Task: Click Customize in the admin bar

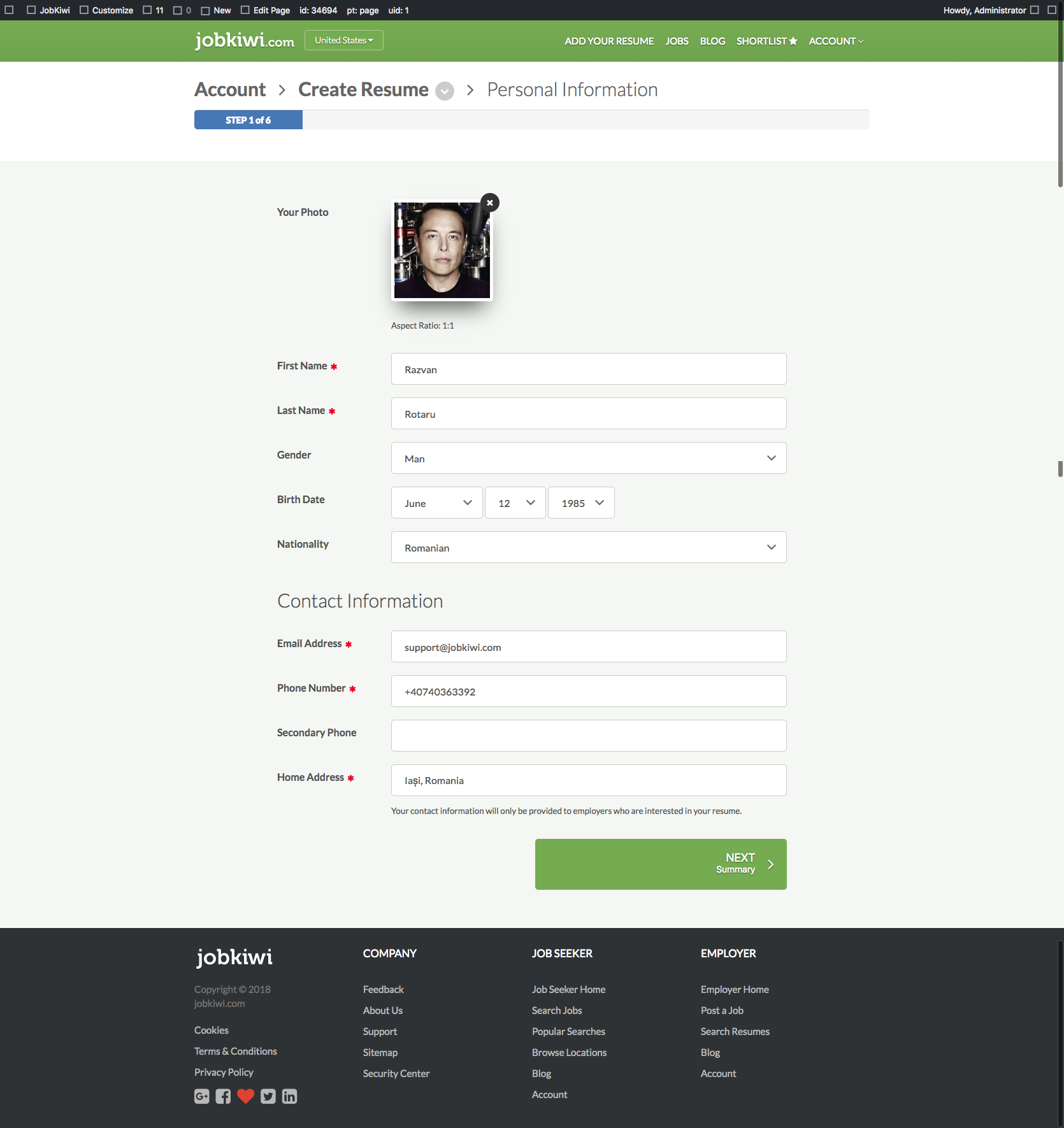Action: pos(106,10)
